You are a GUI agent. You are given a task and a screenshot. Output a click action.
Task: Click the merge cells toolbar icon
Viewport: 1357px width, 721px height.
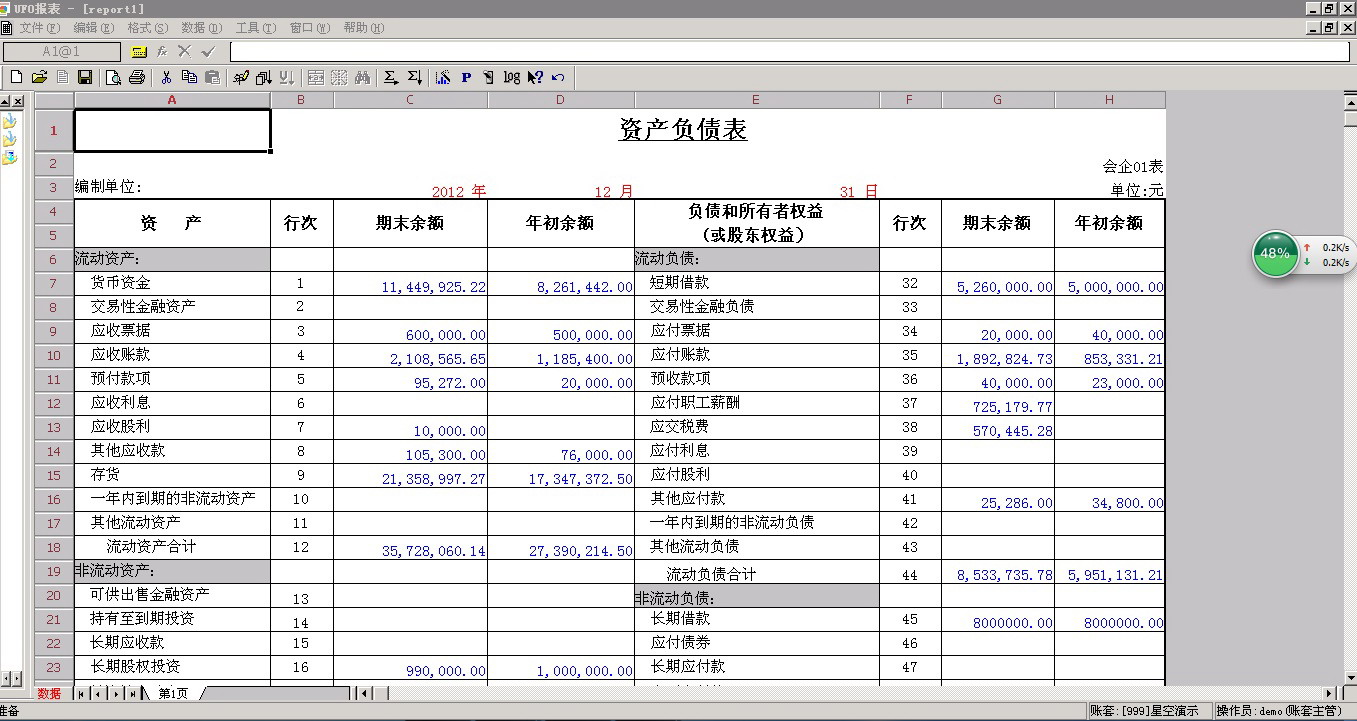coord(316,77)
